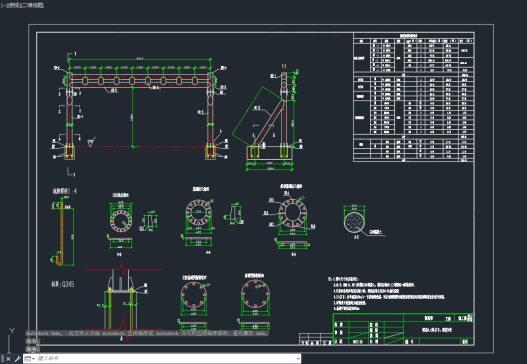The image size is (527, 364).
Task: Click the Autodesk DWG command history message
Action: pyautogui.click(x=147, y=333)
